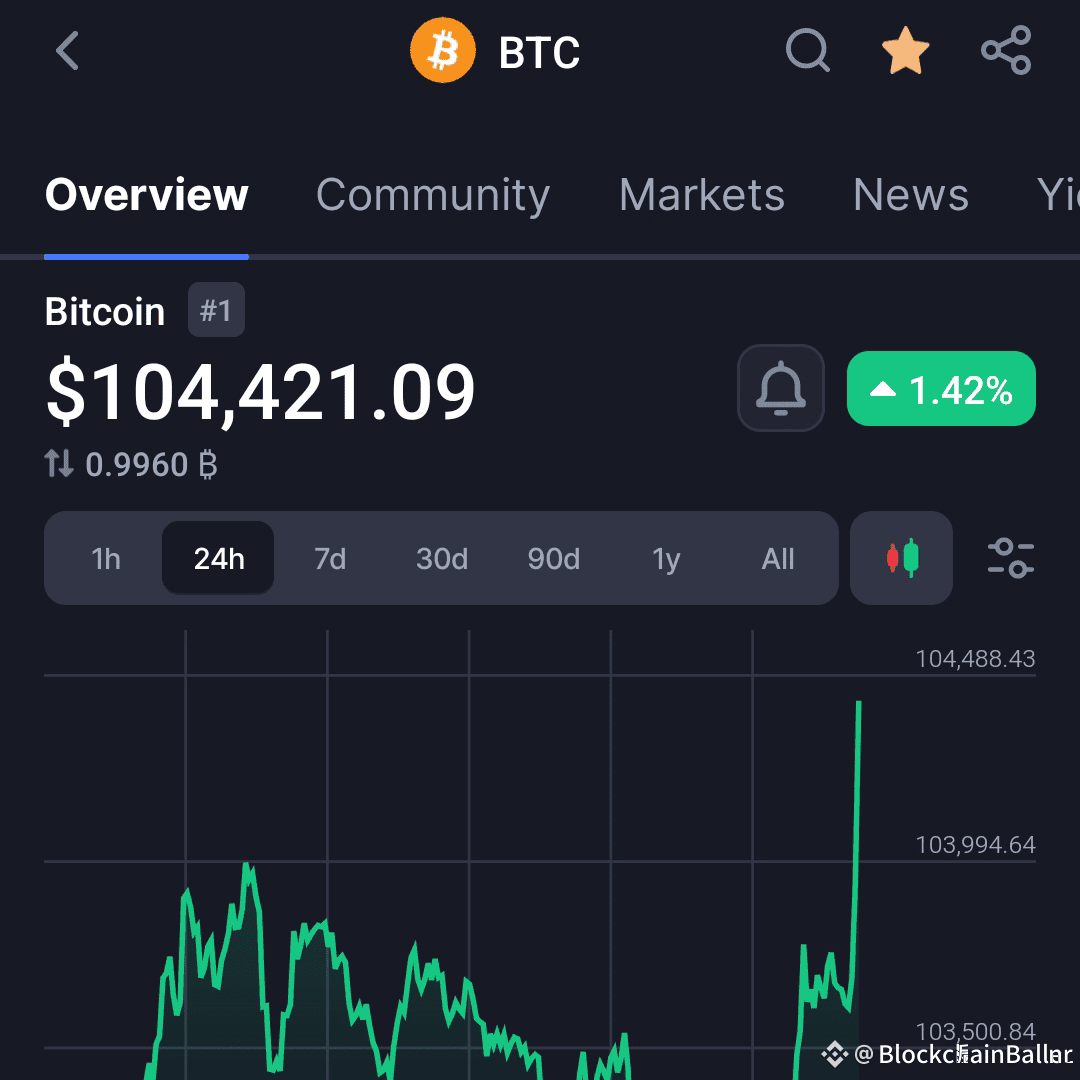Image resolution: width=1080 pixels, height=1080 pixels.
Task: Select the All time range option
Action: coord(778,559)
